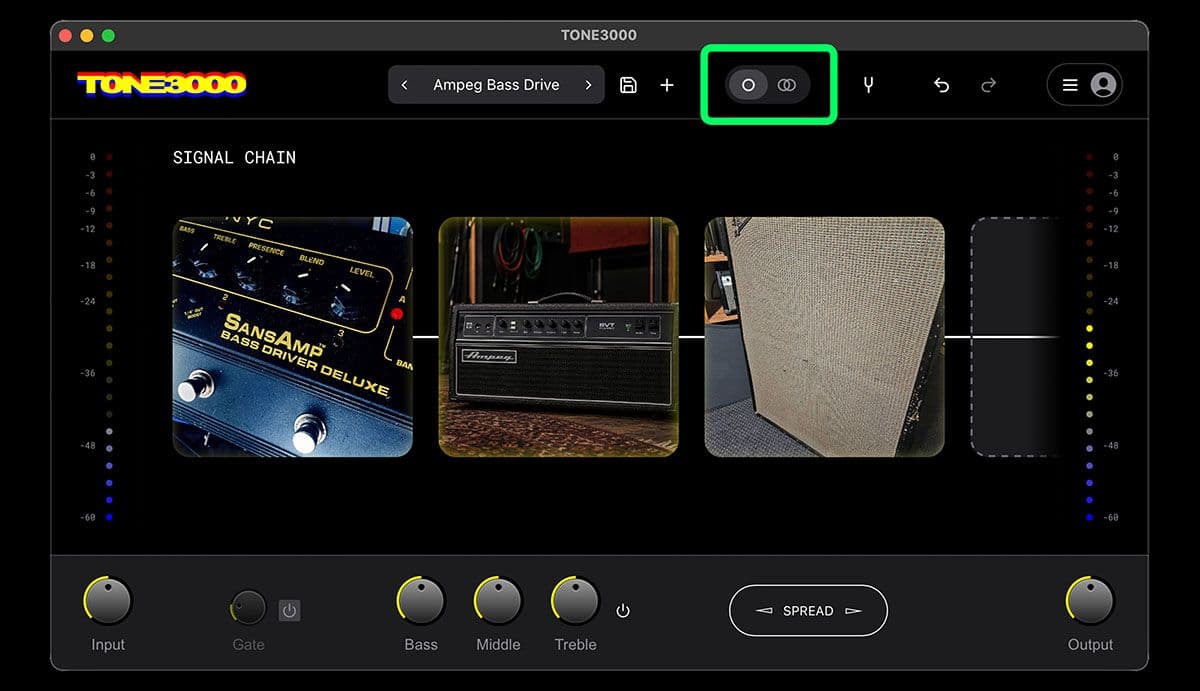The image size is (1200, 691).
Task: Click the TONE3000 window title
Action: (x=599, y=35)
